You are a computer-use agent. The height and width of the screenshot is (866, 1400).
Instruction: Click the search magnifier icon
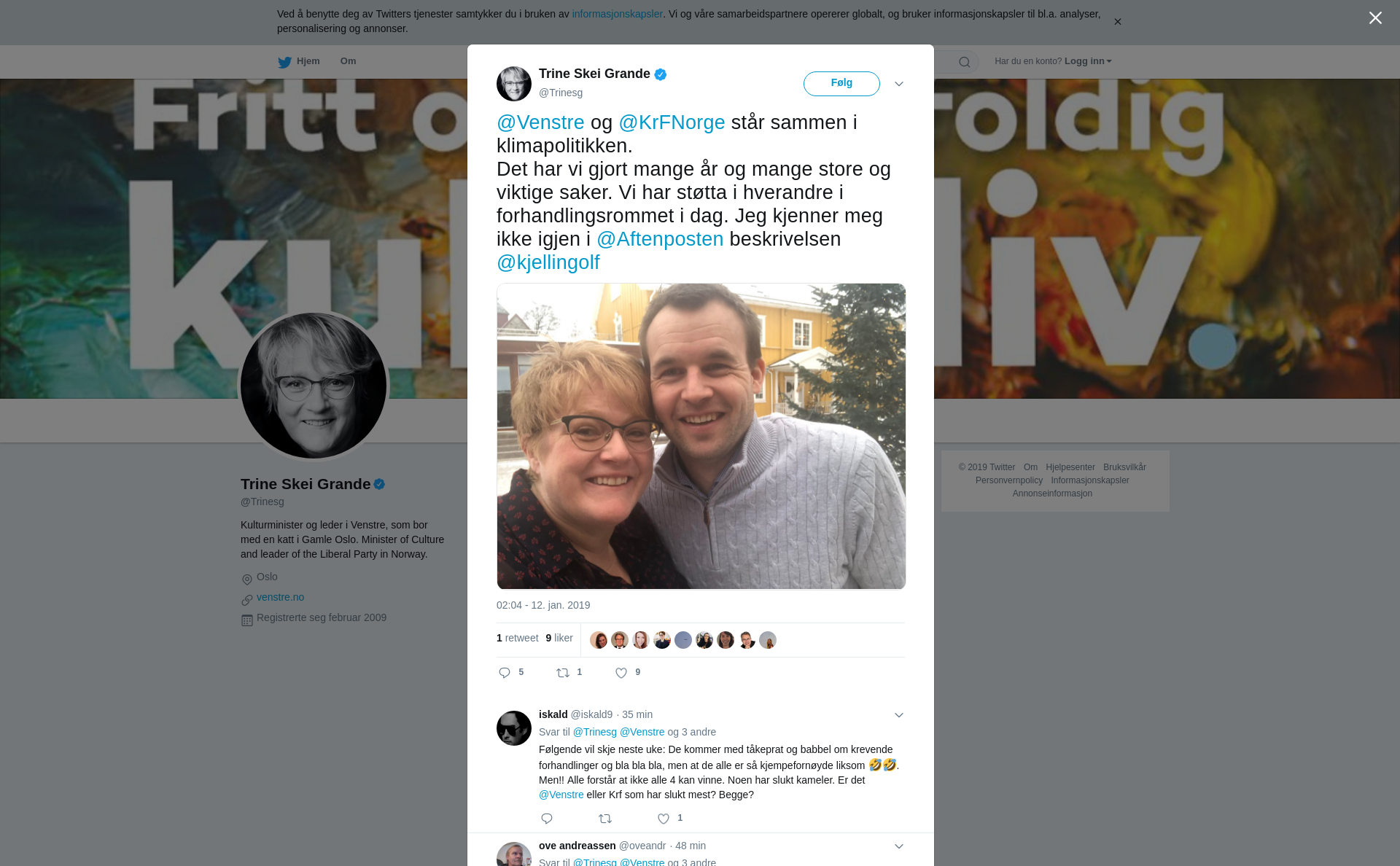click(x=964, y=62)
